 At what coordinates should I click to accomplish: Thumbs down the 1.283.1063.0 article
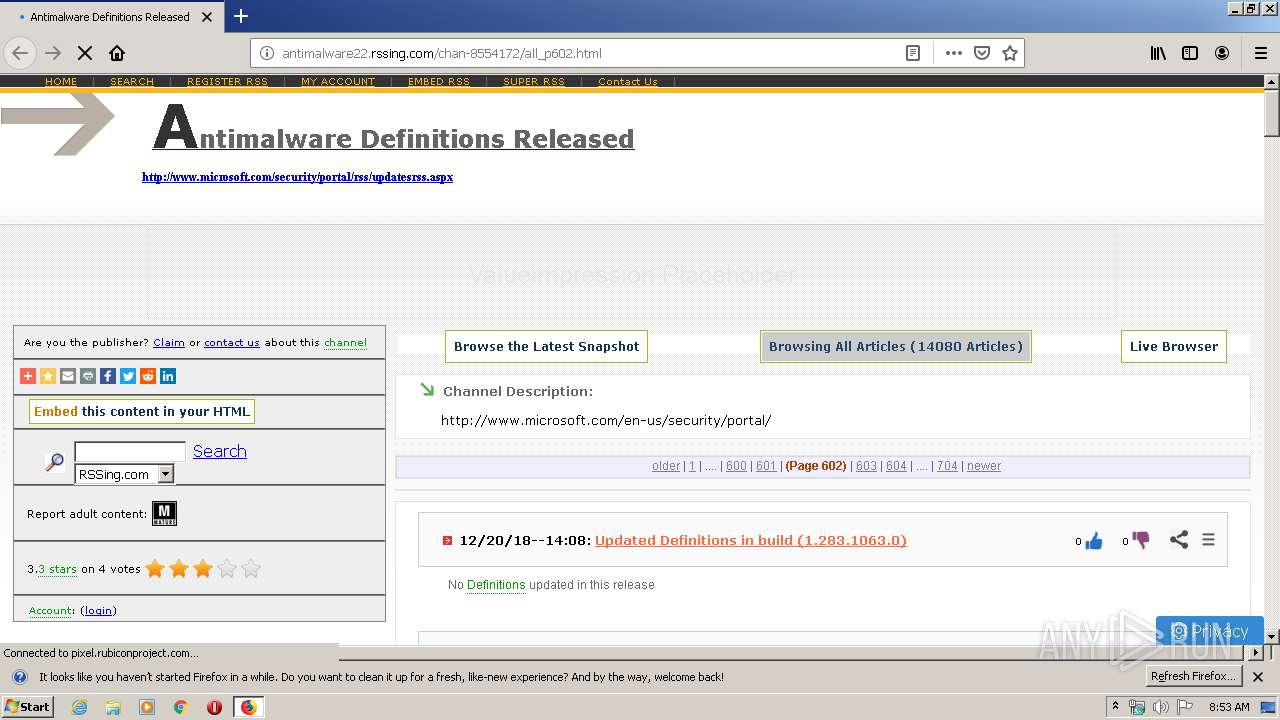tap(1140, 540)
